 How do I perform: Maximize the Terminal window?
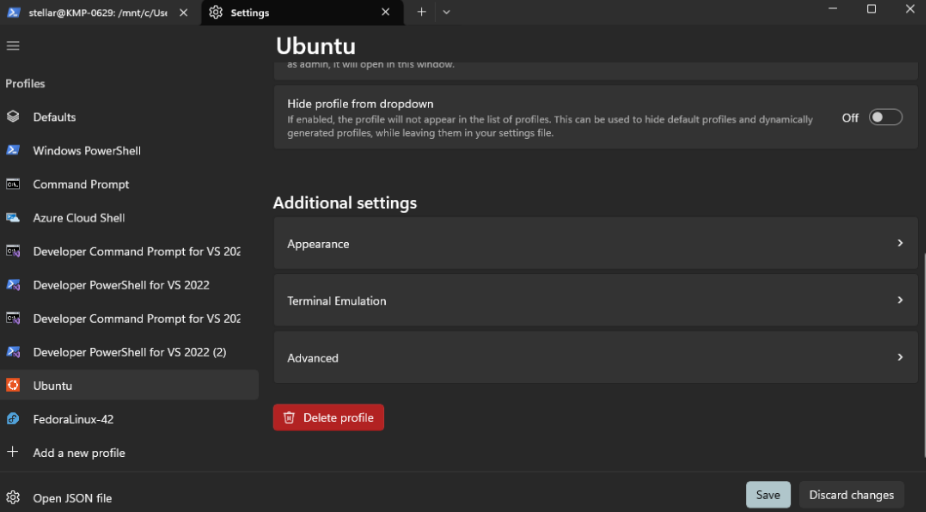click(x=871, y=9)
